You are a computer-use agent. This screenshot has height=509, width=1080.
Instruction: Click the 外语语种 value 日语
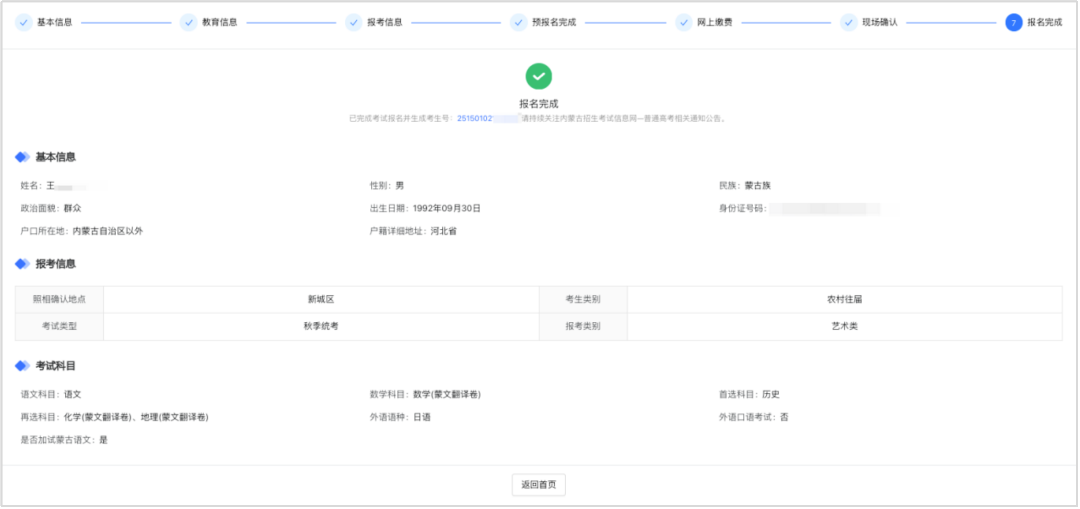pos(422,418)
